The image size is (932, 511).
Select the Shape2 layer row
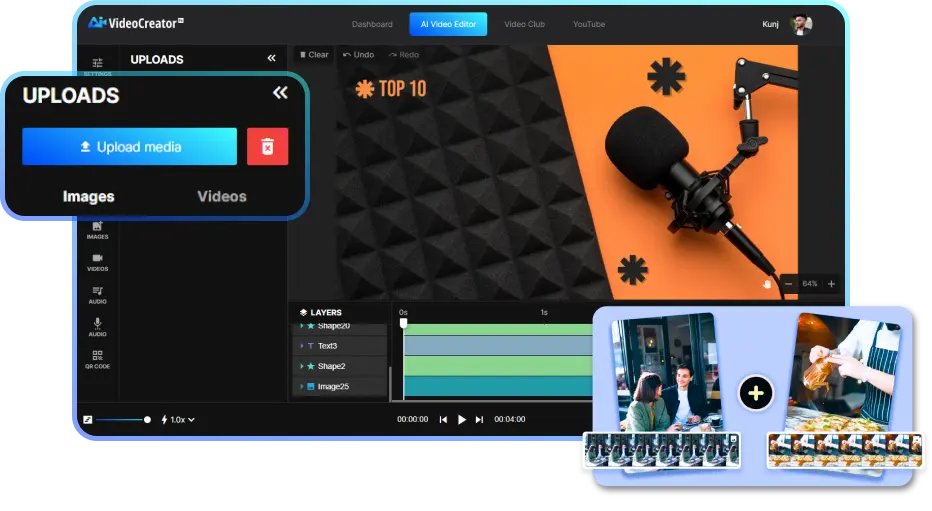[340, 366]
